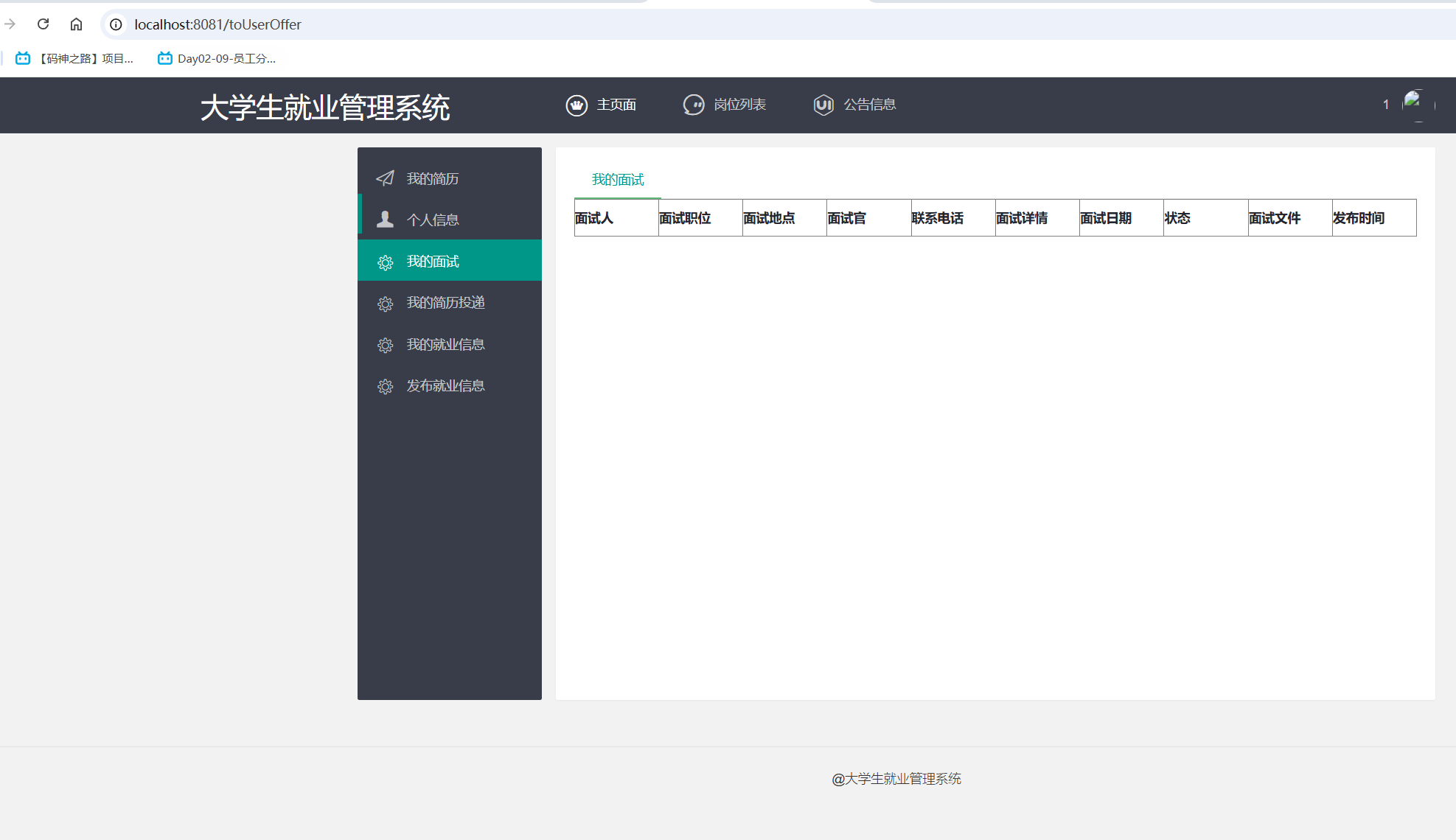Screen dimensions: 1456x840
Task: Open the user avatar in top-right corner
Action: point(1417,105)
